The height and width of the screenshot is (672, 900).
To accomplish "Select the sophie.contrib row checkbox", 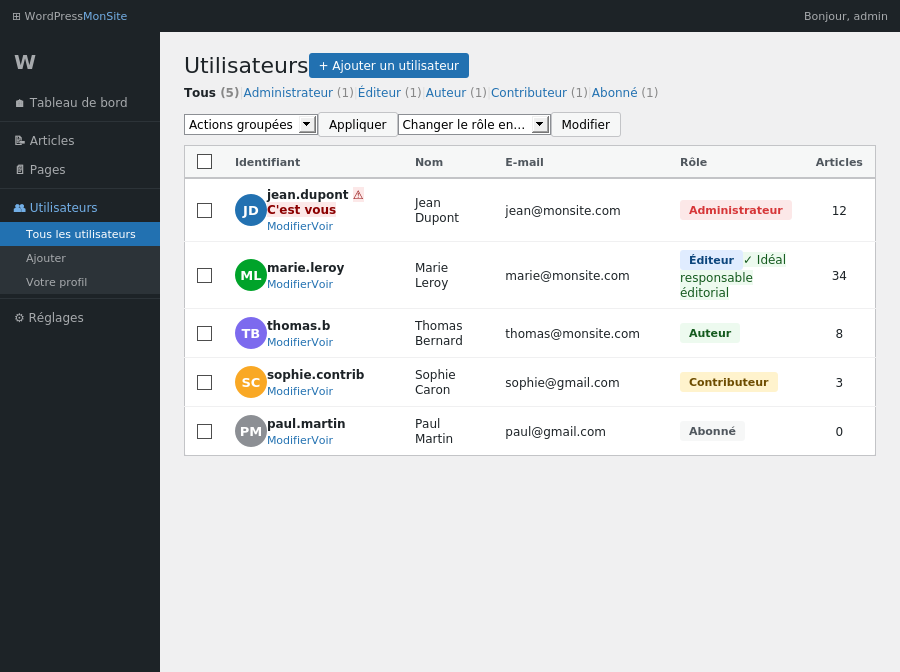I will pos(204,382).
